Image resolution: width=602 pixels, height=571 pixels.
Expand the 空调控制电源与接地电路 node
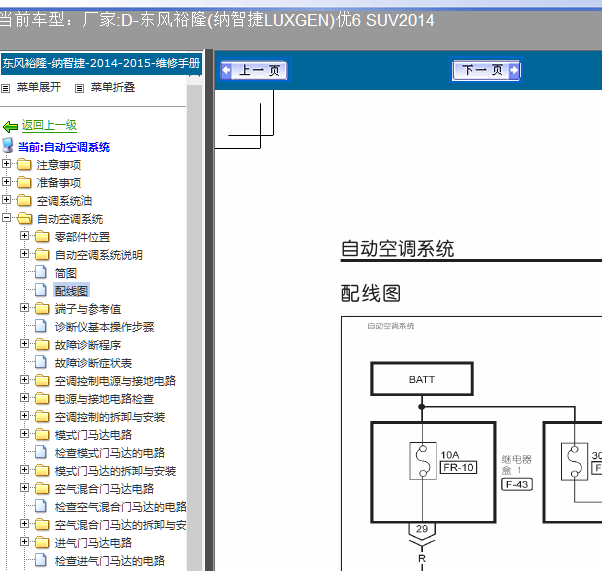[x=24, y=379]
